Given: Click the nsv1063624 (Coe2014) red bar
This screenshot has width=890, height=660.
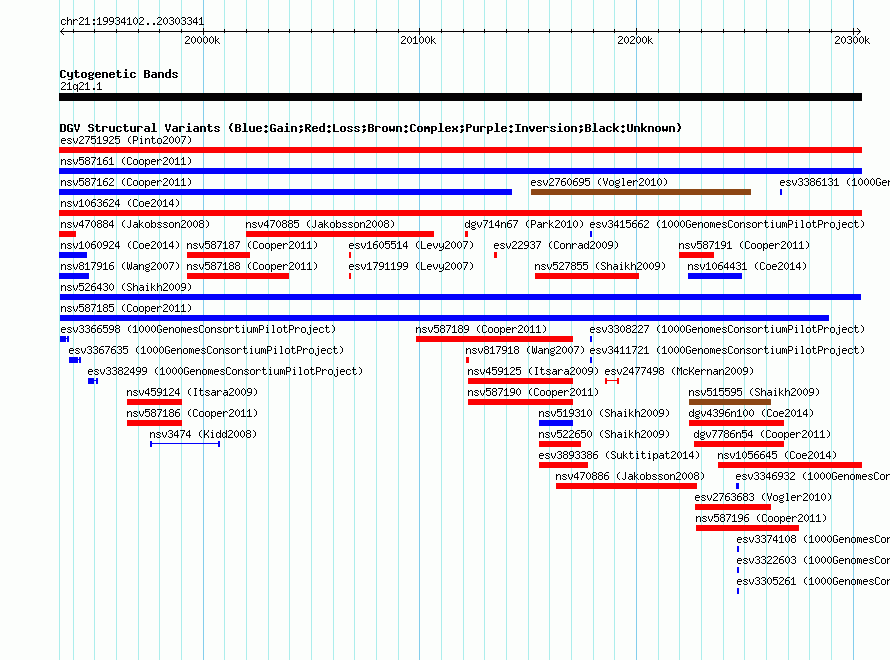Looking at the screenshot, I should click(x=460, y=213).
